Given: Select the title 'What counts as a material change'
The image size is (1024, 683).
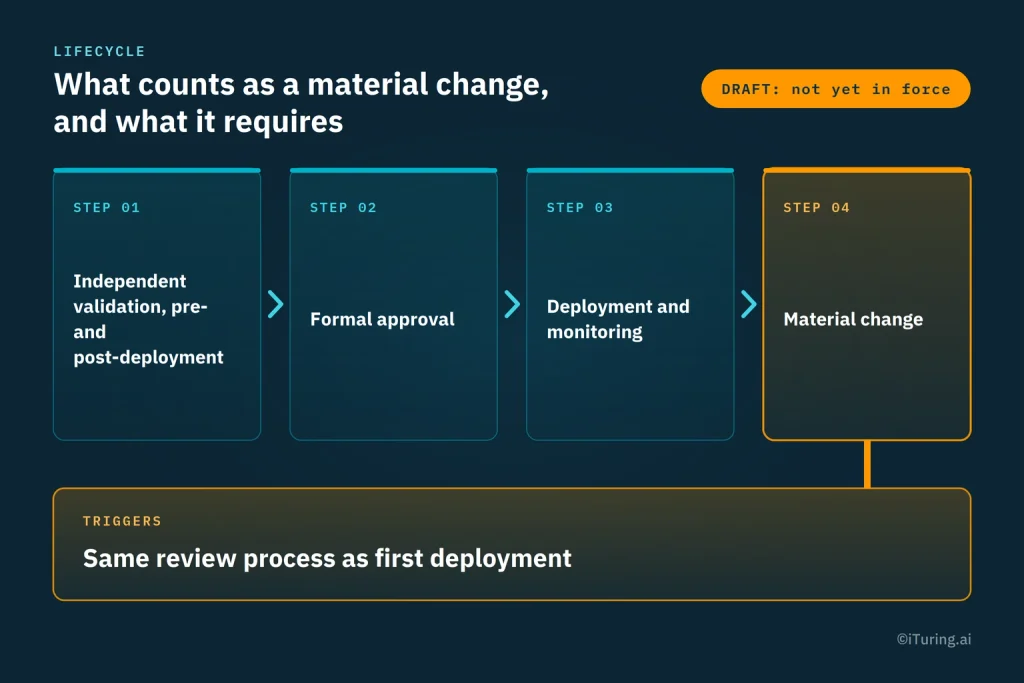Looking at the screenshot, I should 301,103.
